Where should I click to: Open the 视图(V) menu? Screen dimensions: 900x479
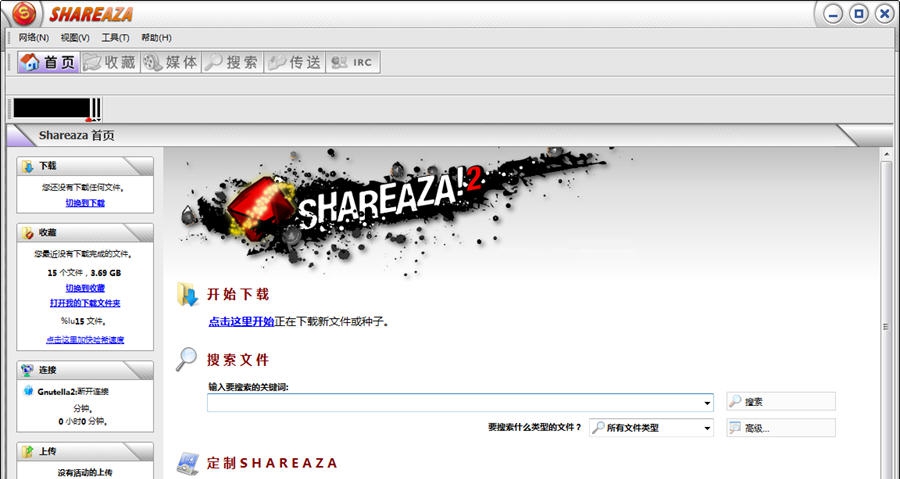(x=75, y=38)
